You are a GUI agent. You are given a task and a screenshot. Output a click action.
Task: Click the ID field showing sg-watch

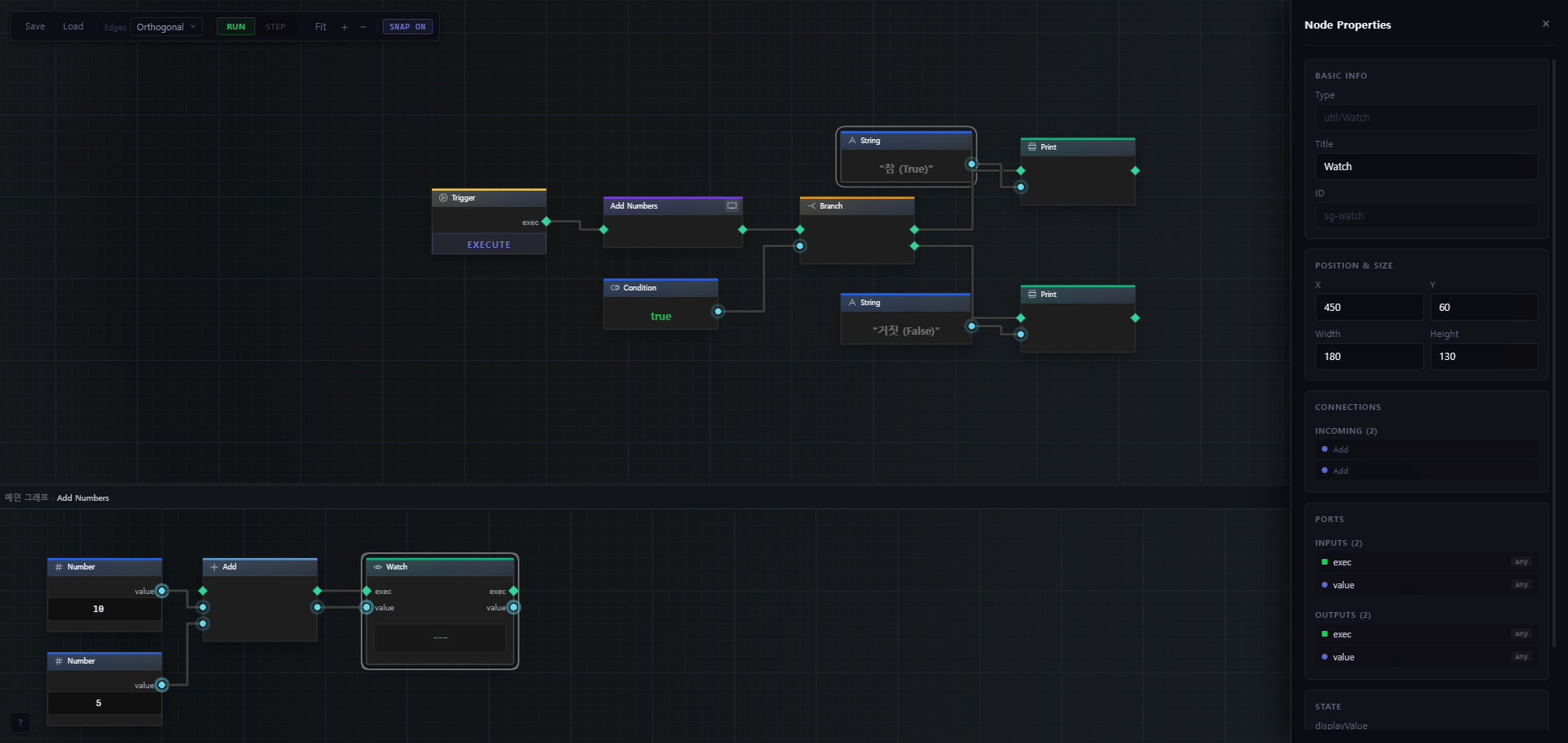pyautogui.click(x=1426, y=216)
